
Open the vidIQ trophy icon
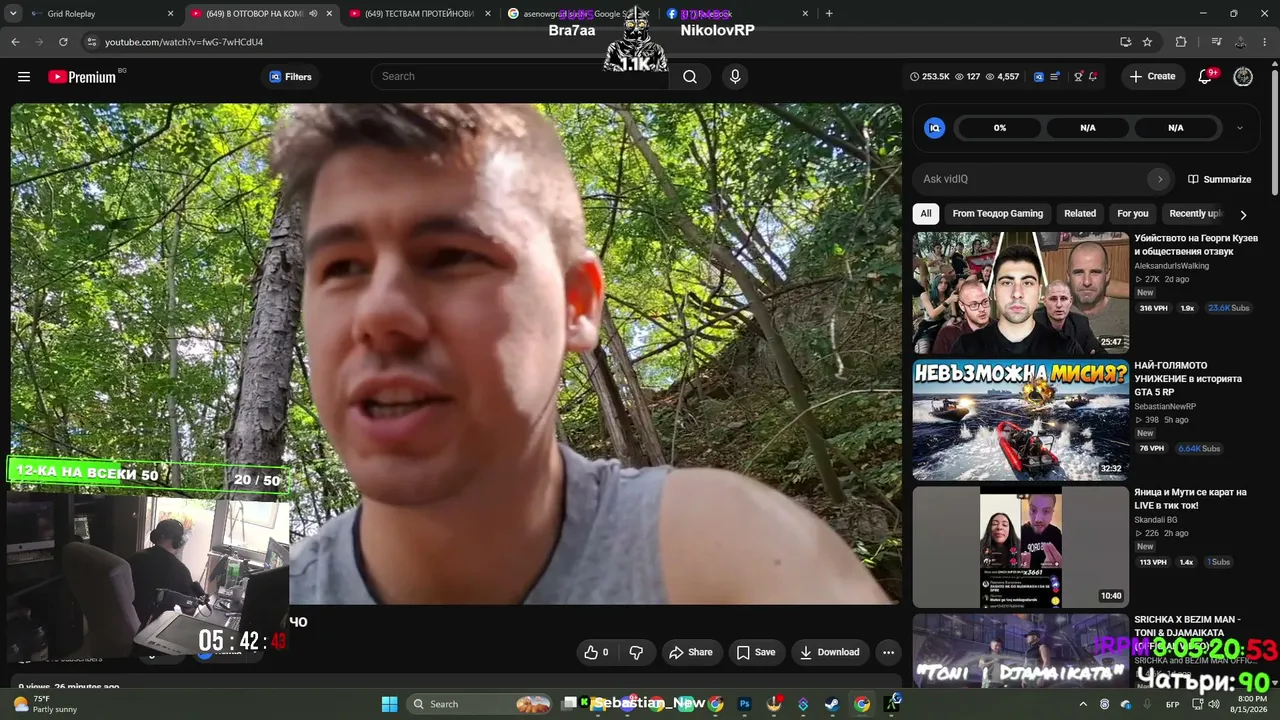1078,77
